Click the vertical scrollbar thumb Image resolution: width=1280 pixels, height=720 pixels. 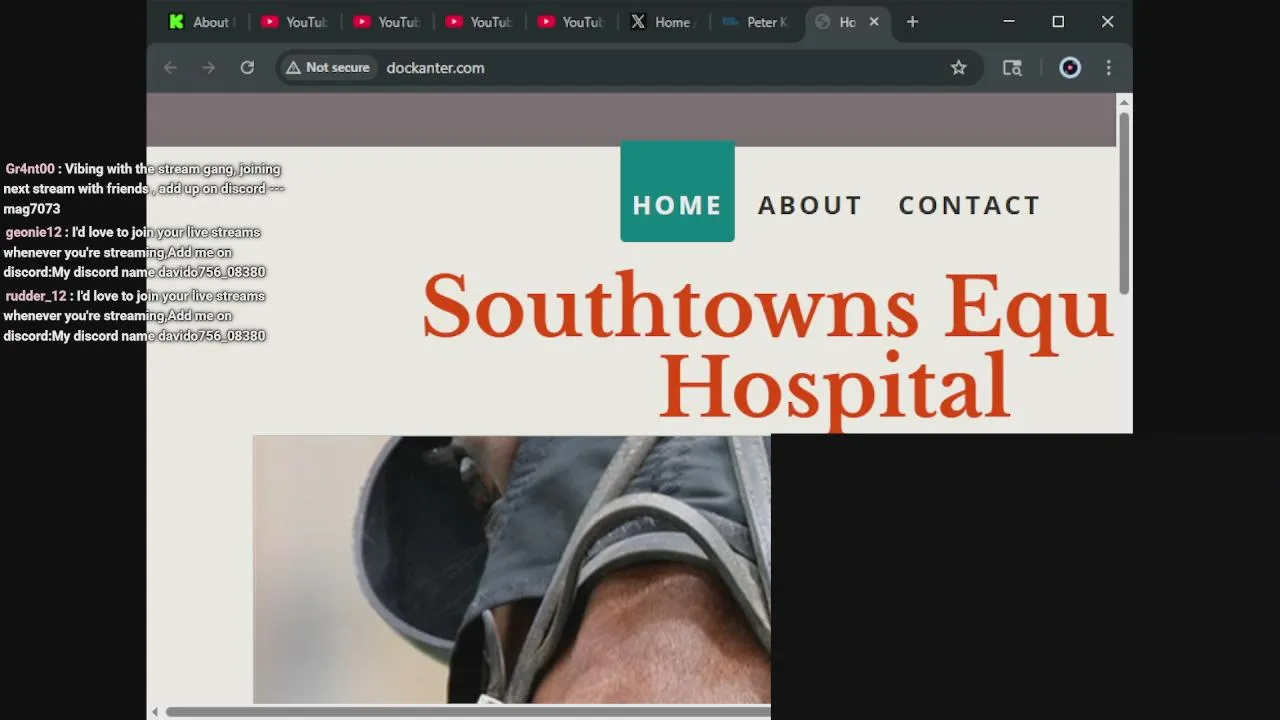click(x=1124, y=203)
